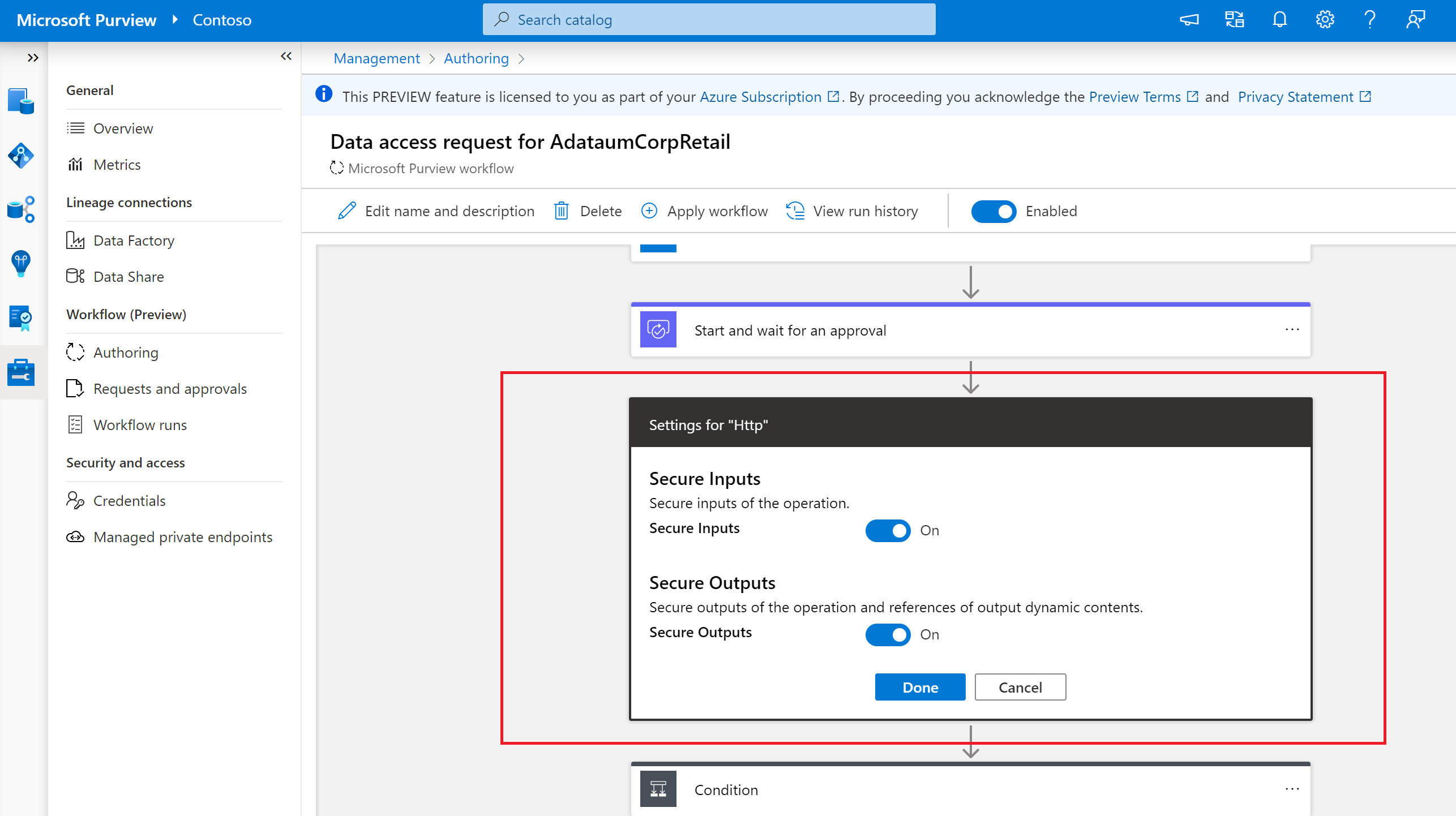Go to Authoring breadcrumb

point(476,58)
